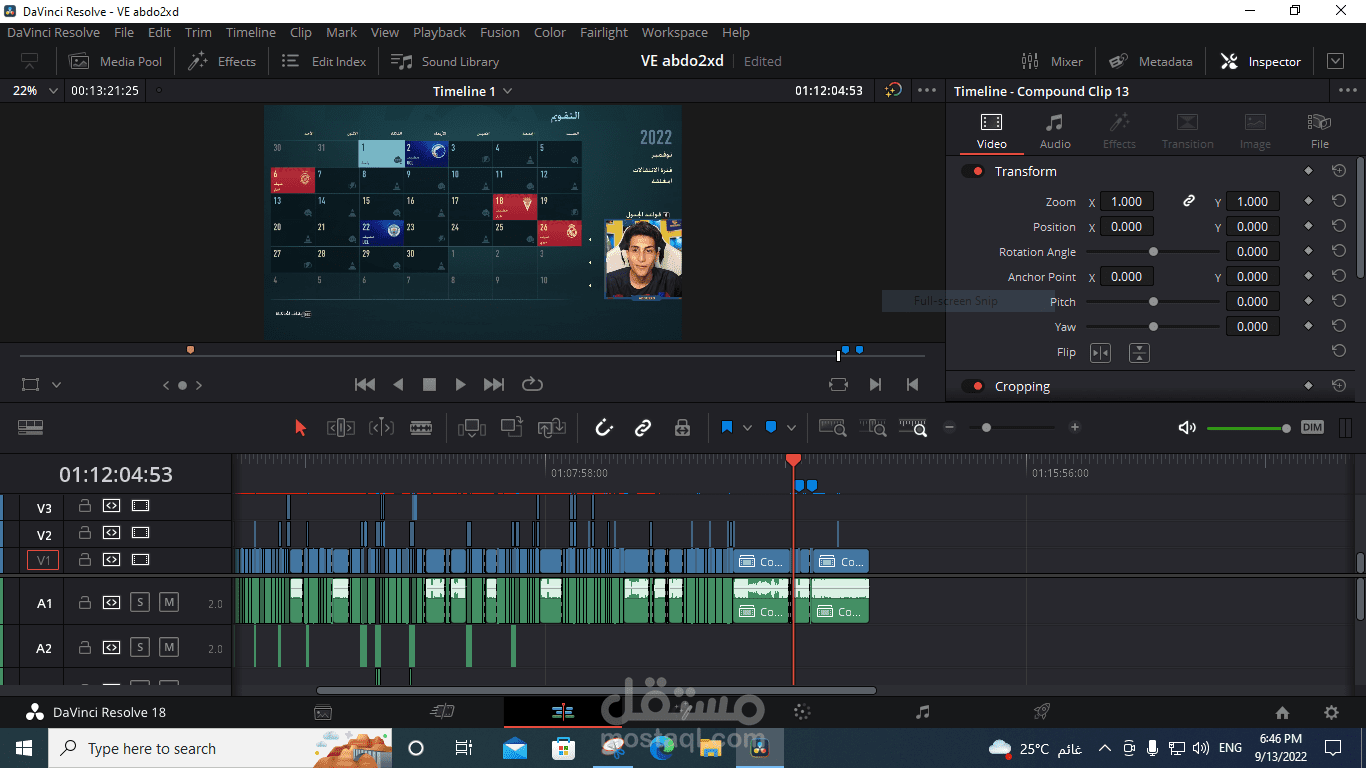Activate the Blade Edit Mode tool
1366x768 pixels.
point(421,428)
